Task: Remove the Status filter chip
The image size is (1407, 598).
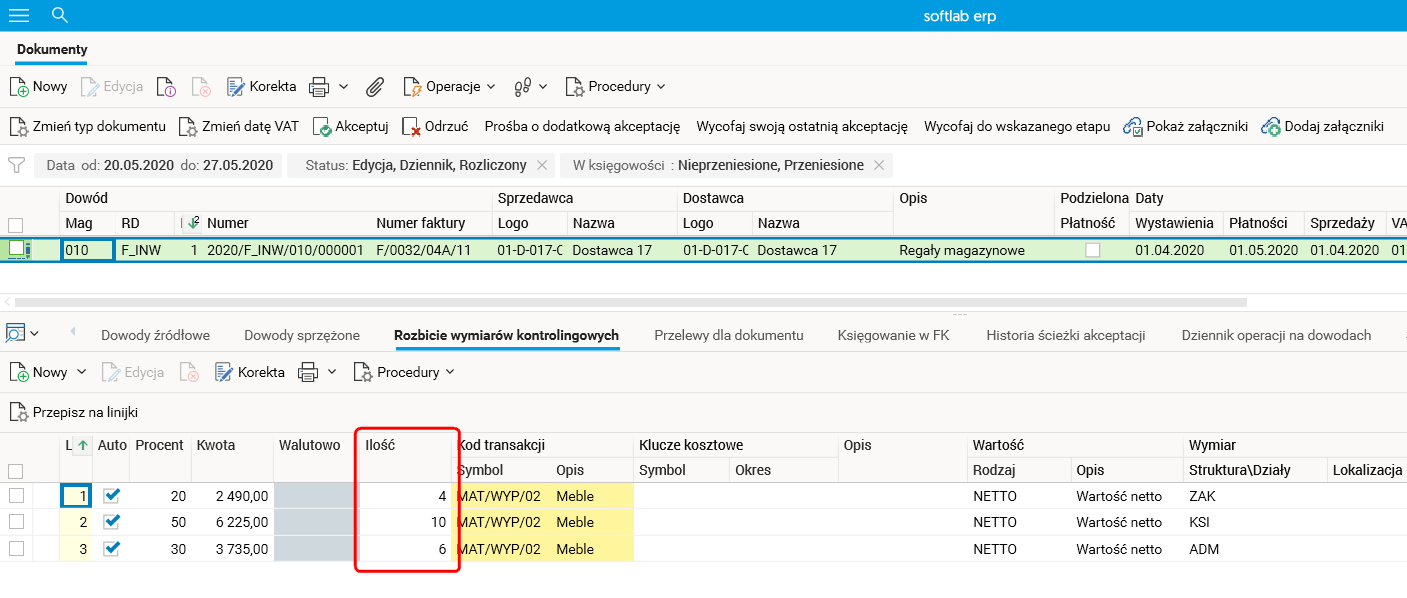Action: click(x=542, y=165)
